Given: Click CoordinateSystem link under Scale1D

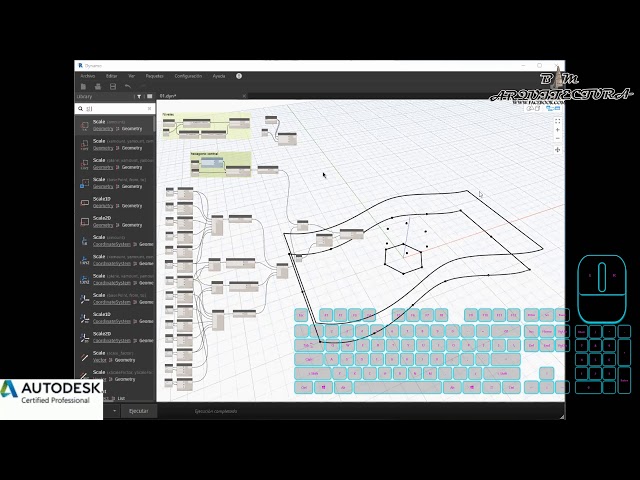Looking at the screenshot, I should tap(111, 321).
